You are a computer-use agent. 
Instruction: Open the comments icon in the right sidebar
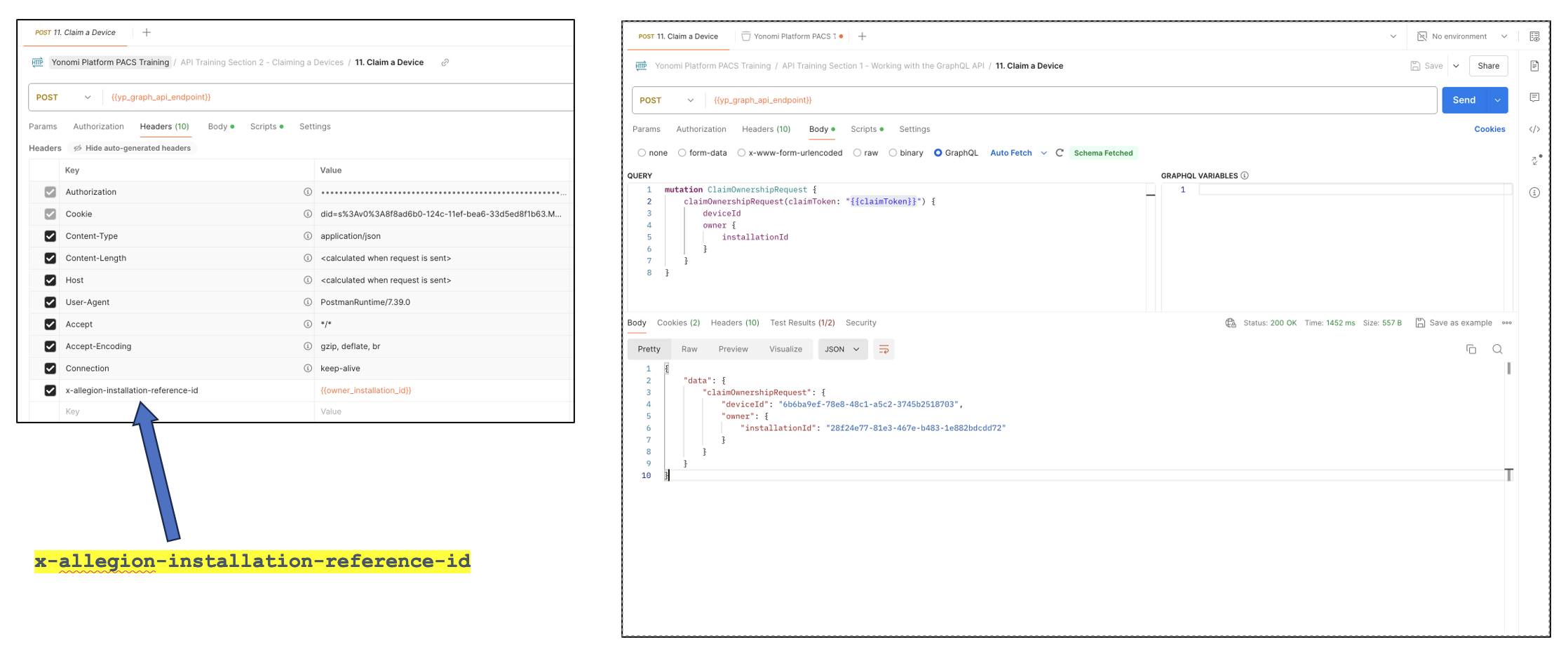[x=1534, y=97]
